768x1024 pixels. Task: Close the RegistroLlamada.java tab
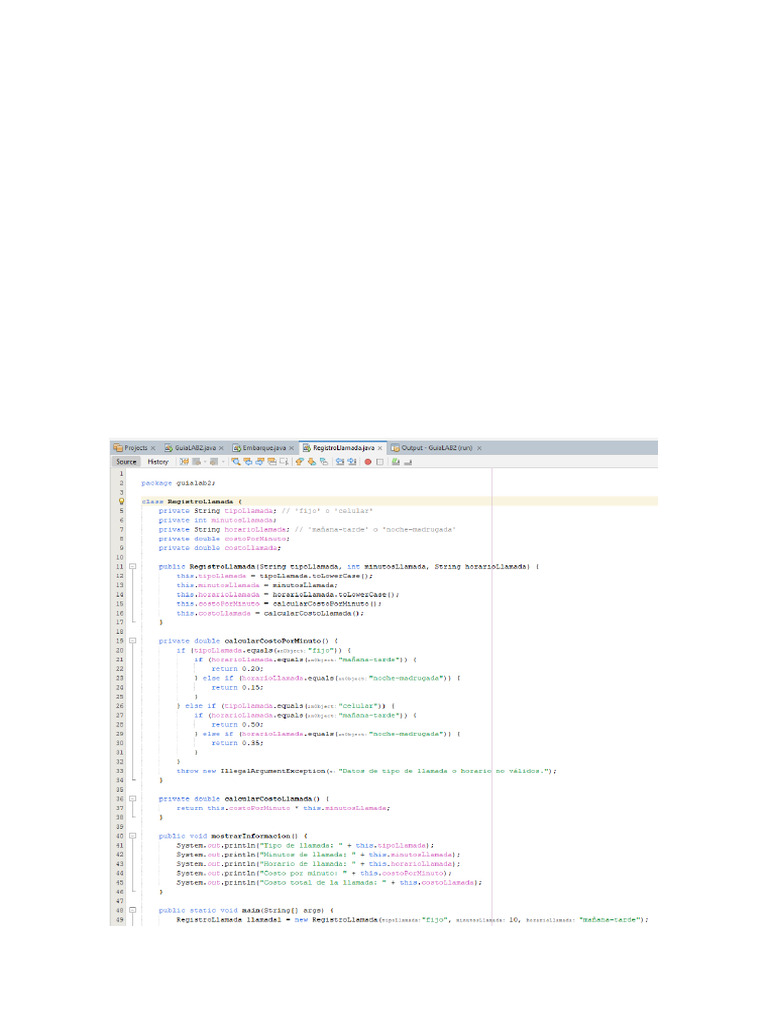tap(381, 448)
